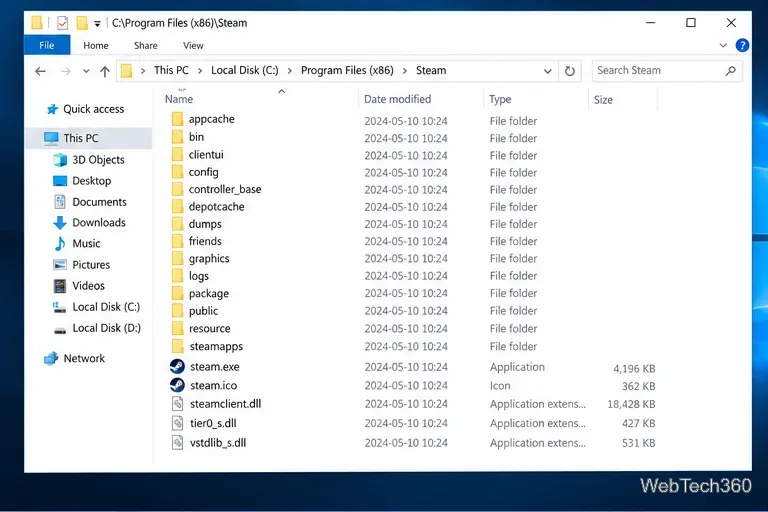Image resolution: width=768 pixels, height=512 pixels.
Task: Open Pictures in navigation pane
Action: point(81,265)
